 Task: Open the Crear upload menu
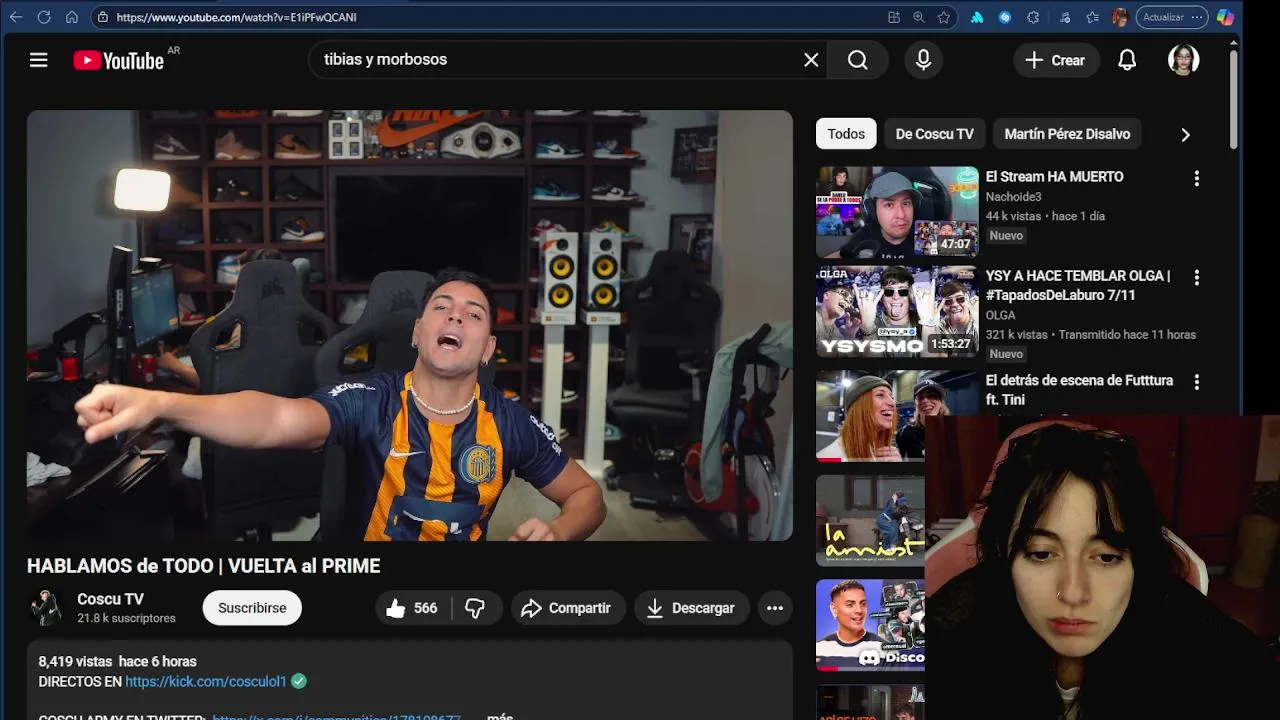click(1056, 60)
